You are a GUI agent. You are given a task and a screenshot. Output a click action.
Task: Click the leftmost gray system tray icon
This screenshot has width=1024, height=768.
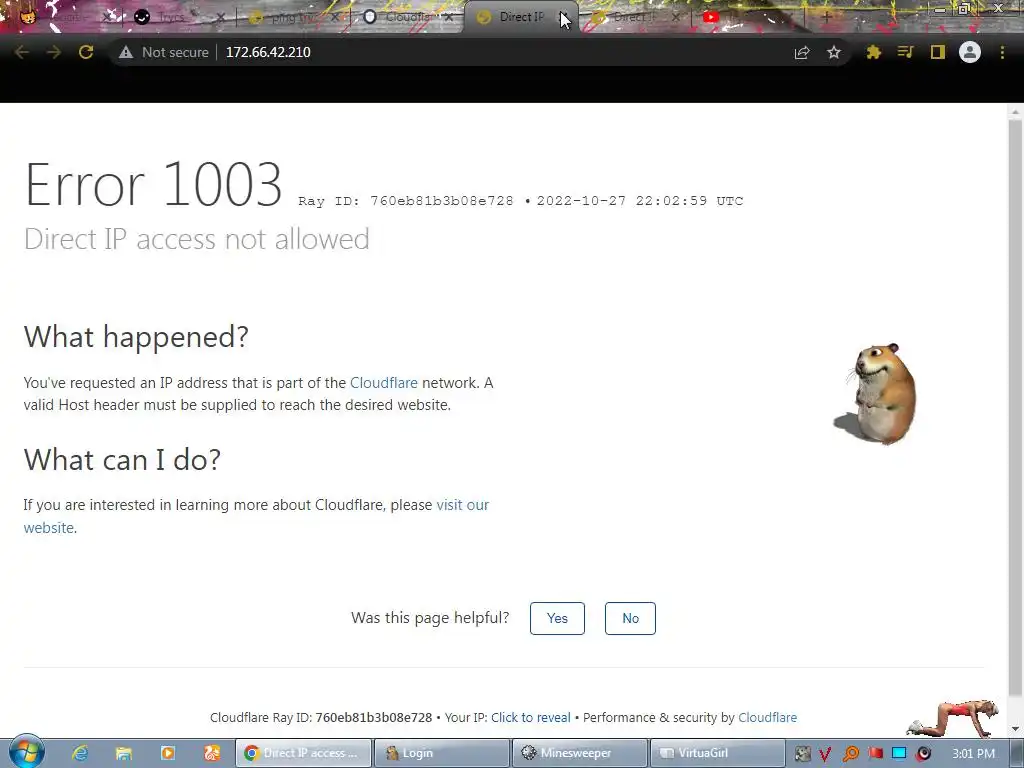click(802, 754)
